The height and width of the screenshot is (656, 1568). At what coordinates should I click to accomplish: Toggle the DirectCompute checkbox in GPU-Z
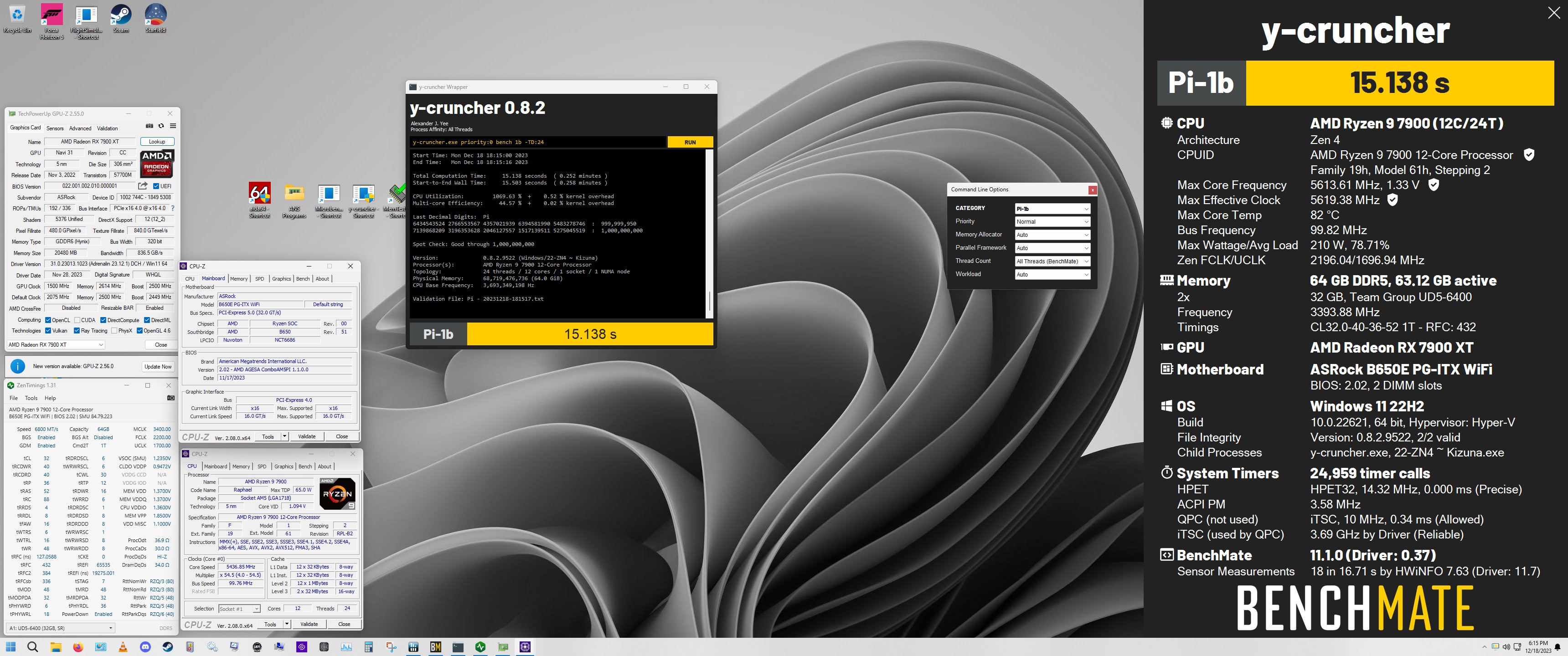click(103, 320)
